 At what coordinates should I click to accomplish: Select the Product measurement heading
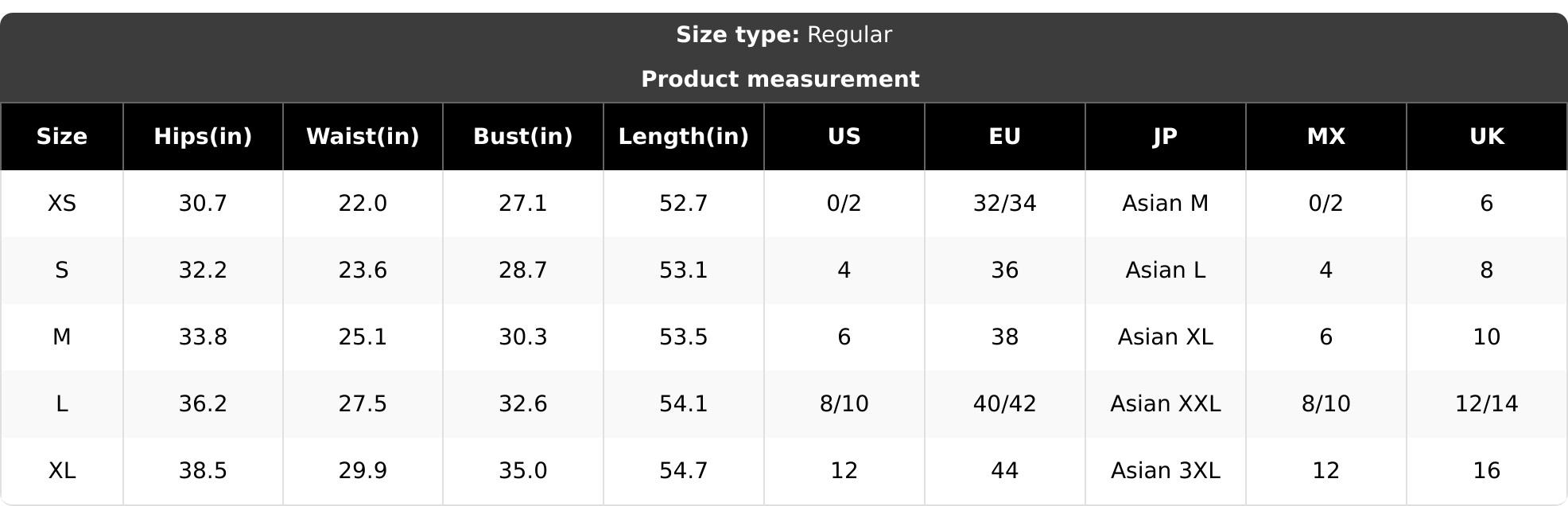[x=780, y=79]
